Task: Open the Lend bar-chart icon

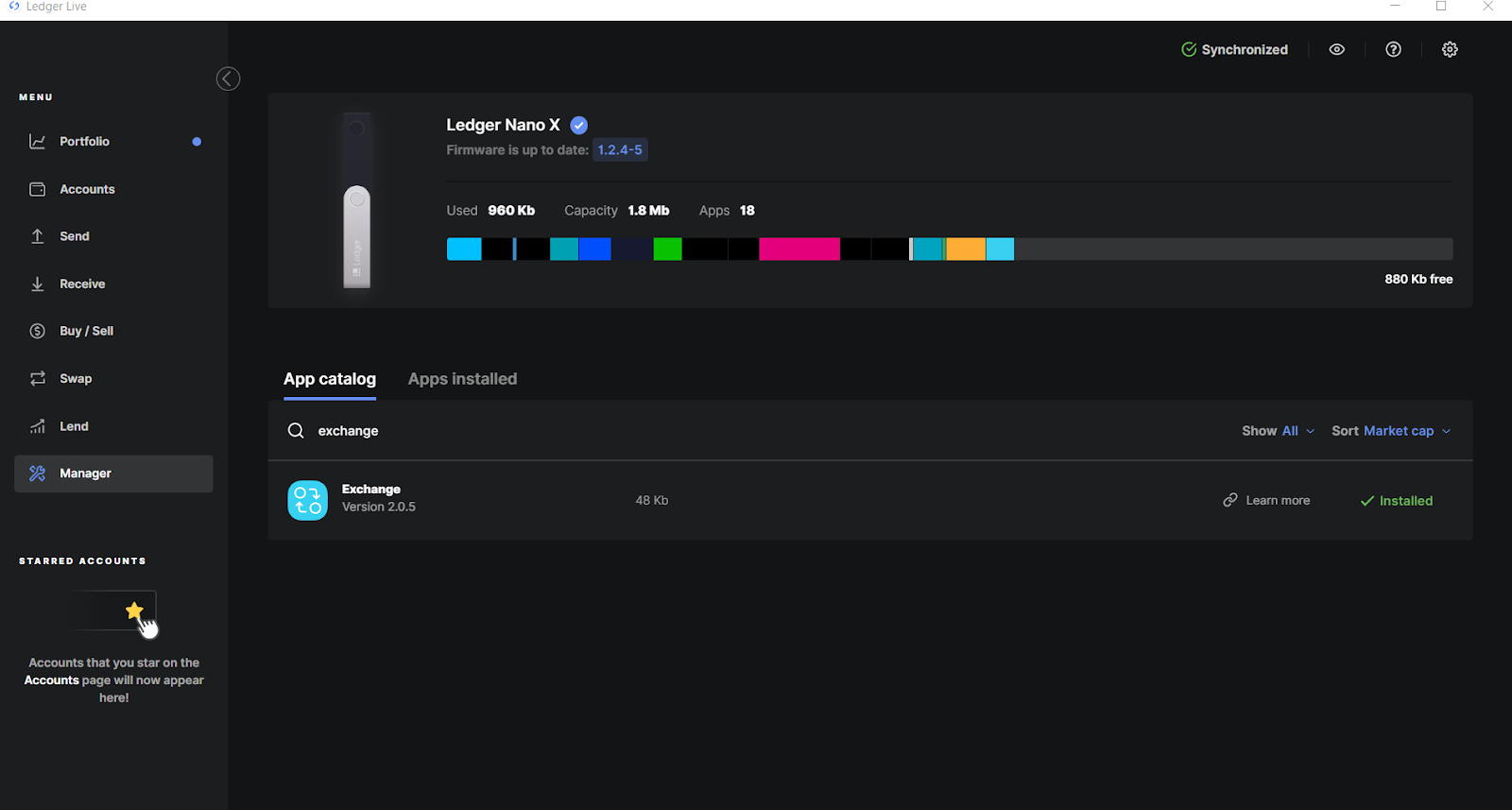Action: [38, 426]
